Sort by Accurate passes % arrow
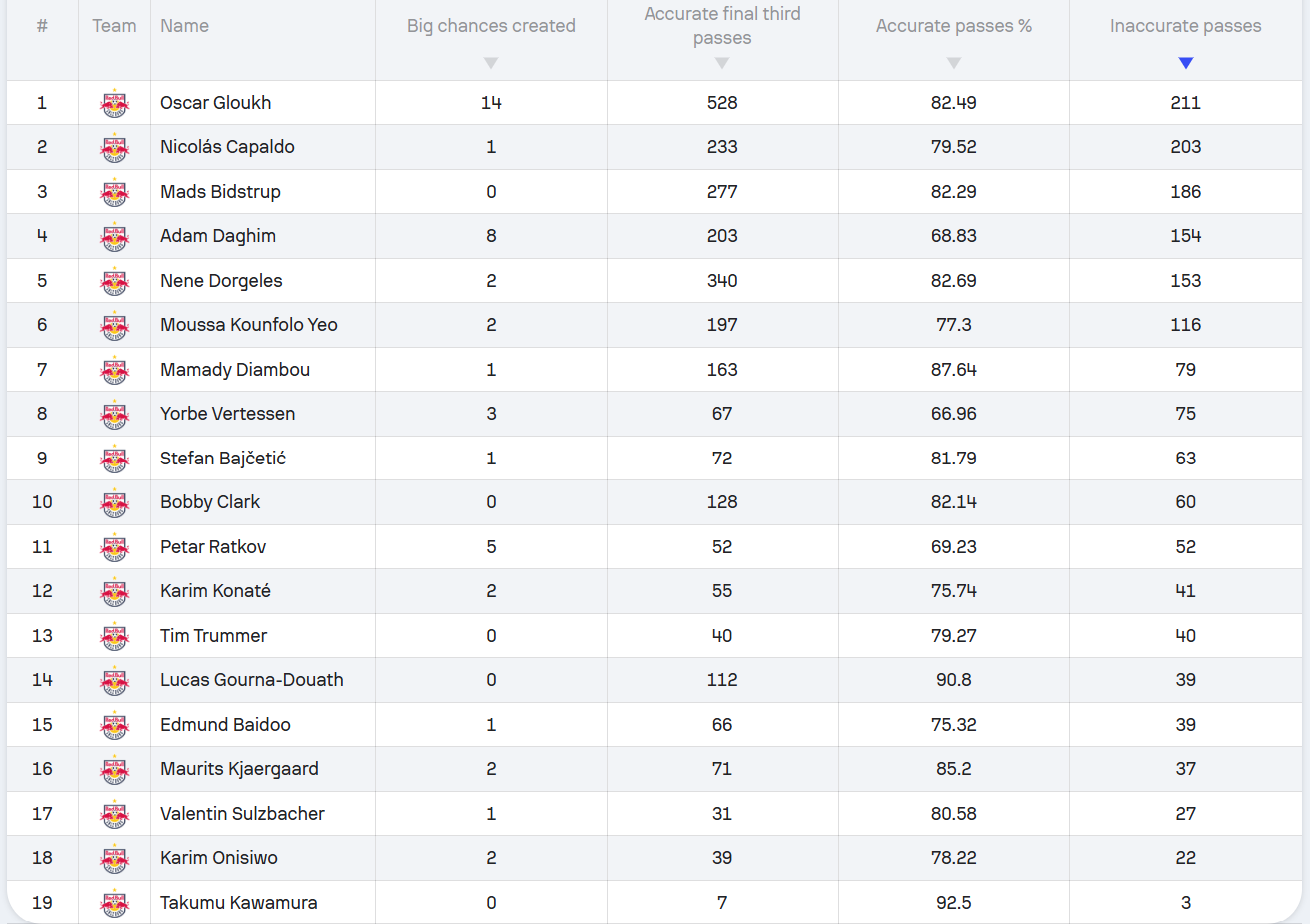The height and width of the screenshot is (924, 1310). (x=954, y=63)
